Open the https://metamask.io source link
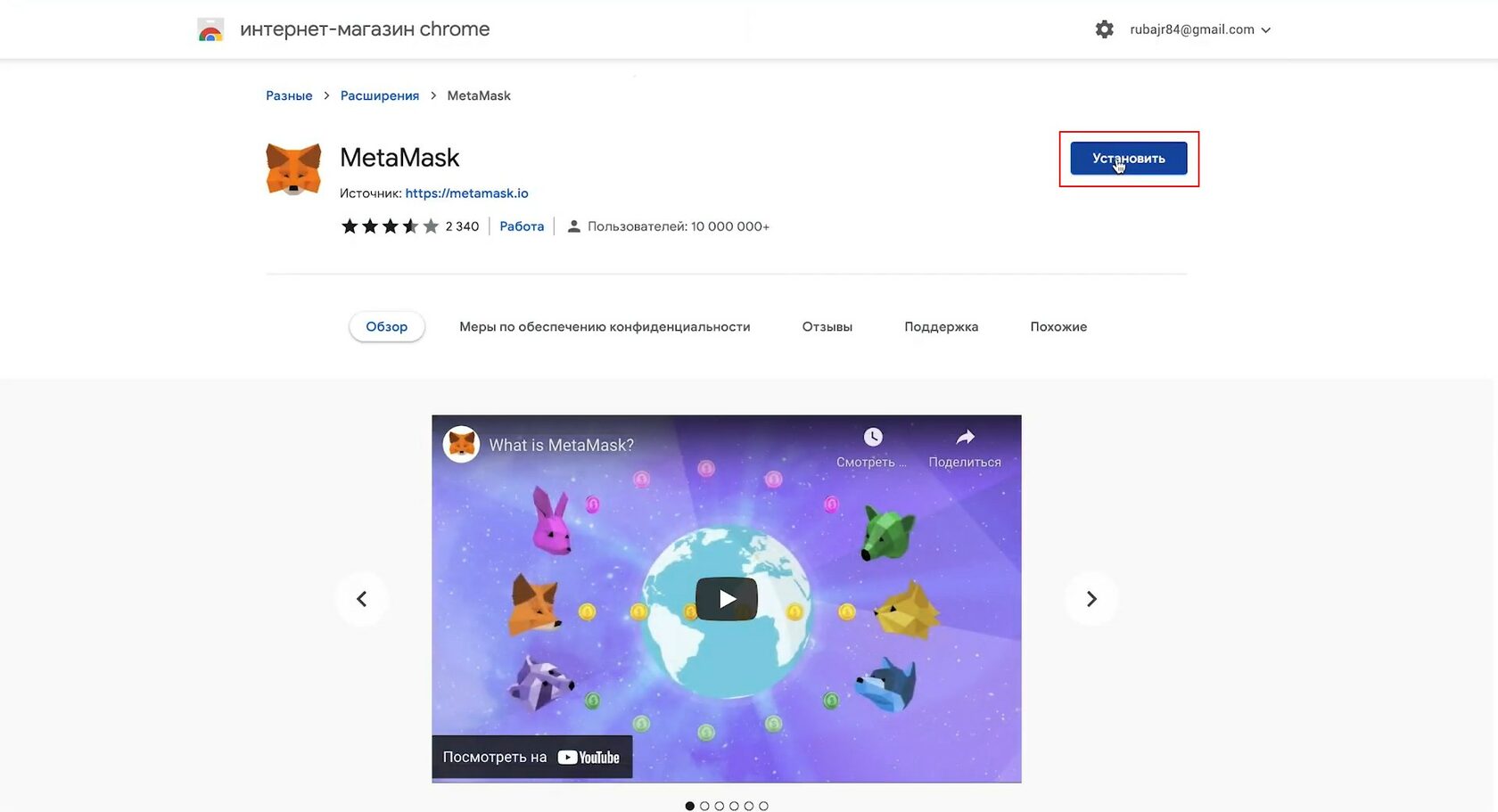 (466, 193)
